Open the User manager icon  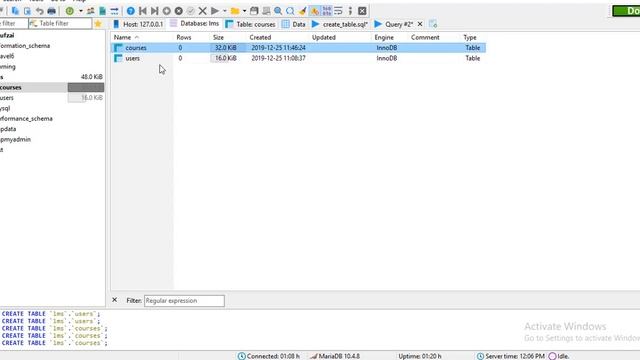pos(91,11)
